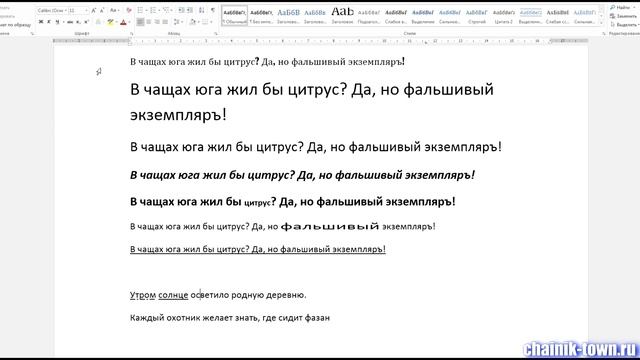Screen dimensions: 640x360
Task: Open the multilevel list menu
Action: (166, 10)
